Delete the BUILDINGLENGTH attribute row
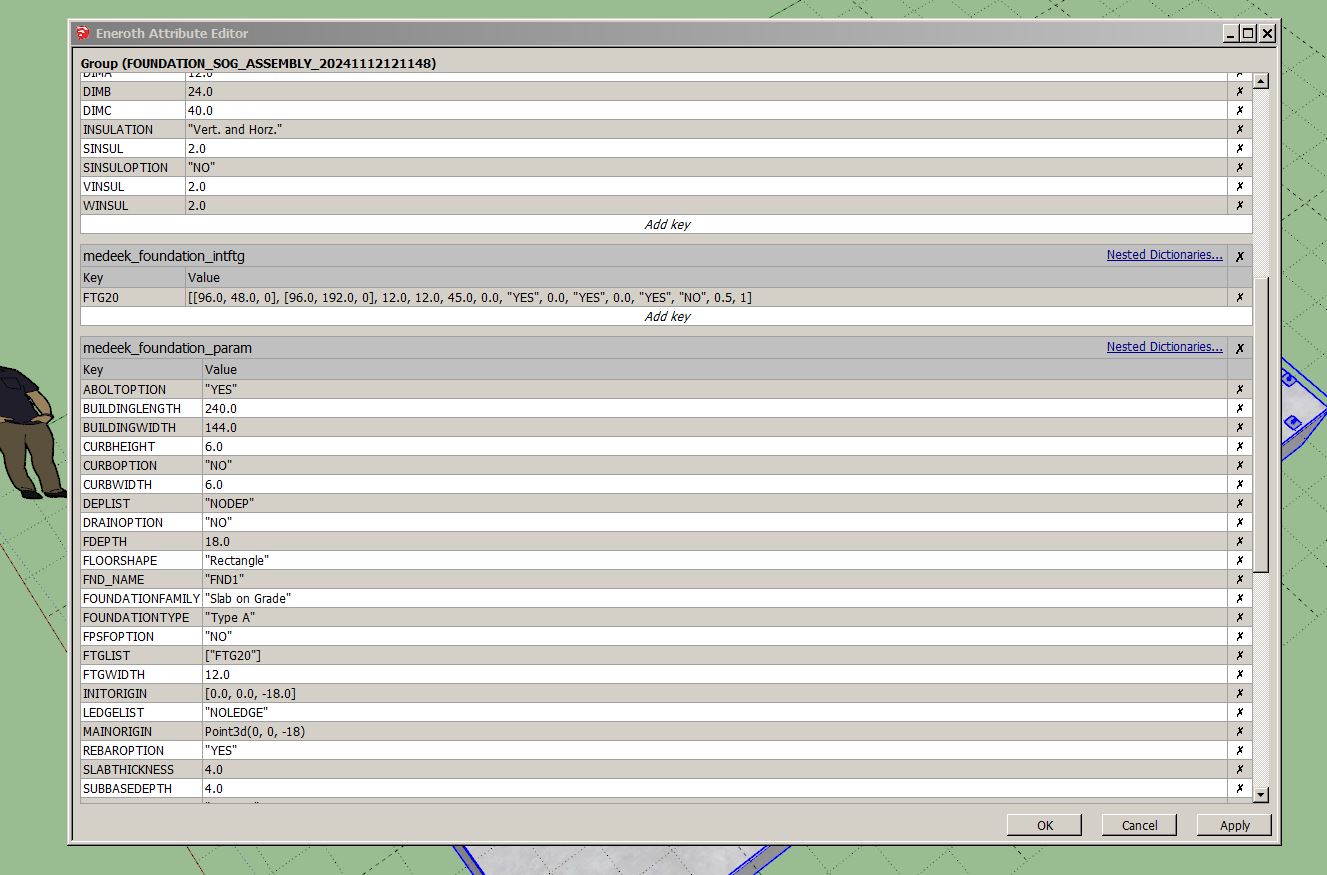1327x875 pixels. pyautogui.click(x=1239, y=408)
